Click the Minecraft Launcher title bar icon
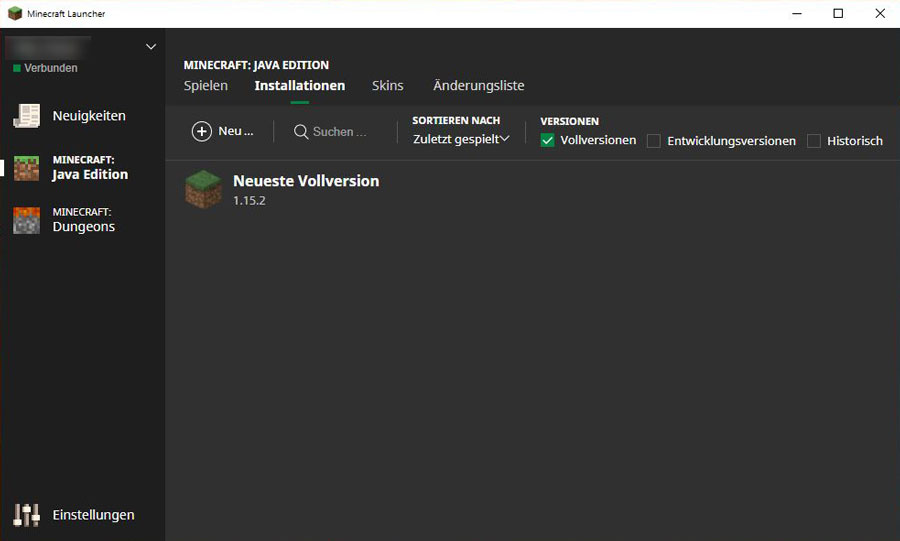The image size is (900, 541). [14, 14]
